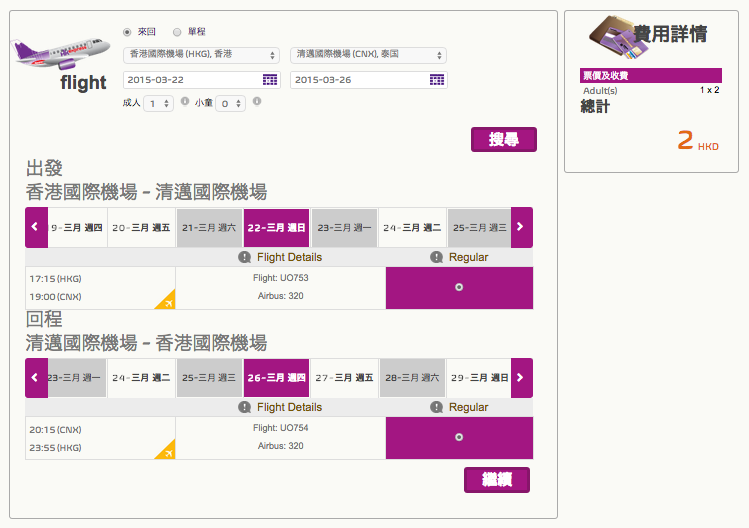The image size is (749, 528).
Task: Select return date 28-三月 週六
Action: point(412,378)
